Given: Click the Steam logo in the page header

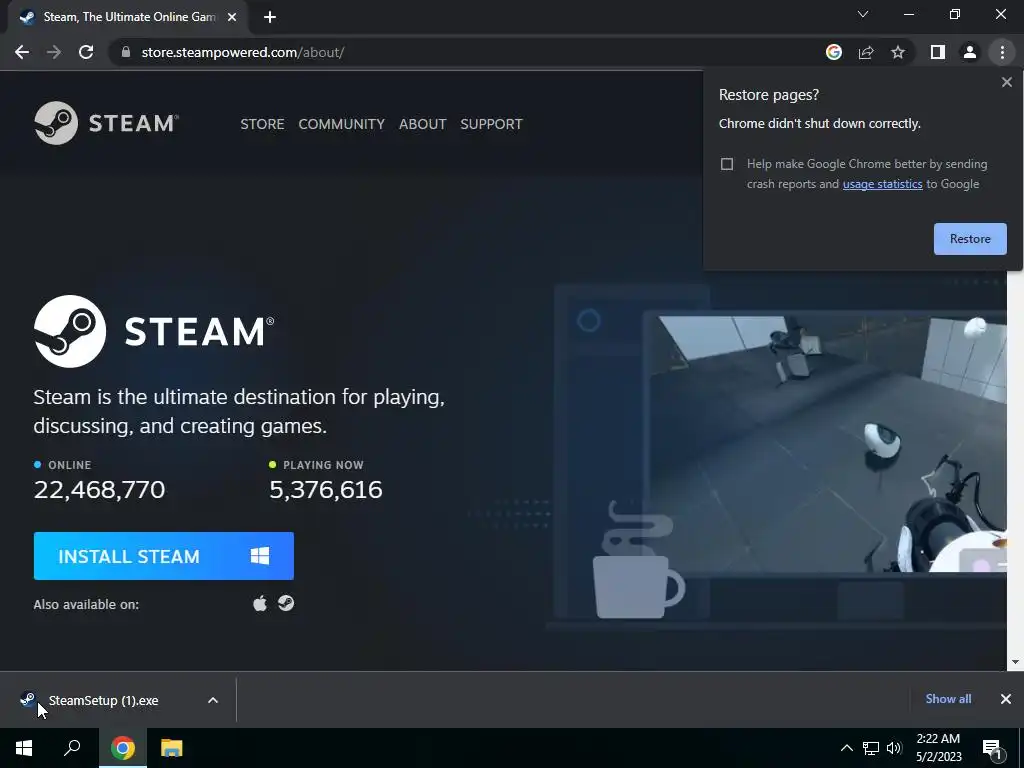Looking at the screenshot, I should (x=106, y=123).
